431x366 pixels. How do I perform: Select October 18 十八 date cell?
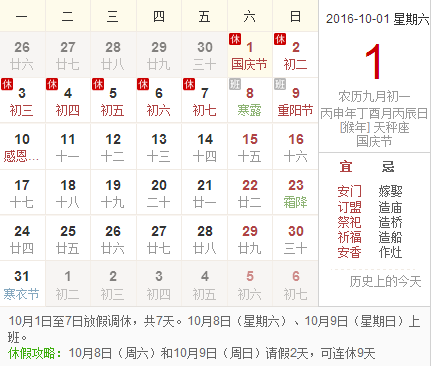[x=68, y=193]
